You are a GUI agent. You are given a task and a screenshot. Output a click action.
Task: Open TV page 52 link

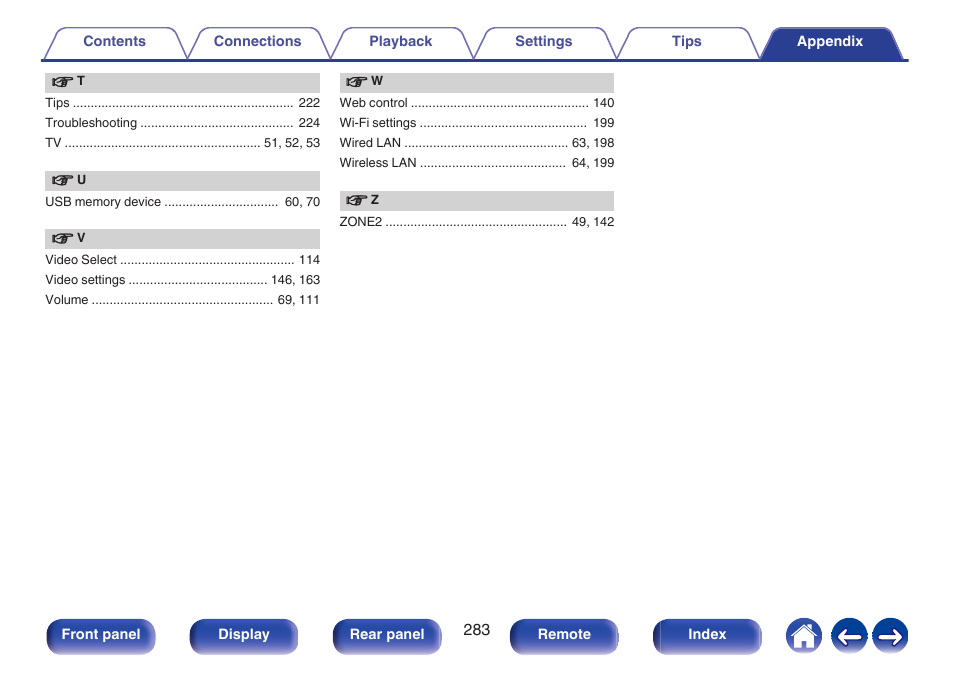[x=292, y=143]
